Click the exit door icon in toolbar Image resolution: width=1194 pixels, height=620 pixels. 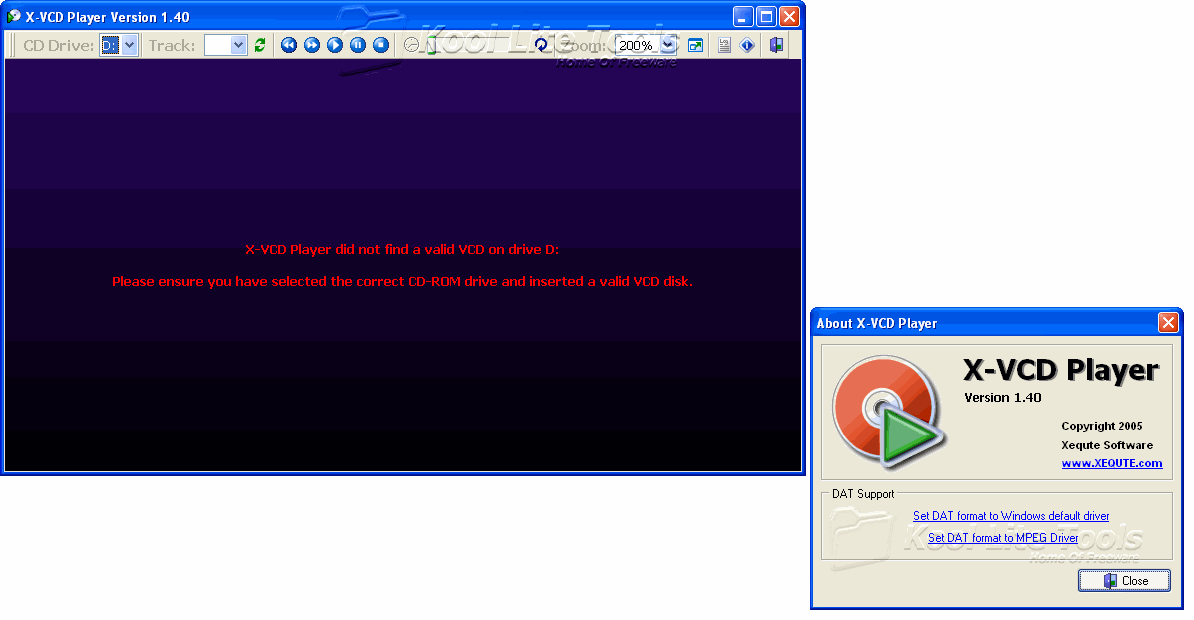pos(776,46)
